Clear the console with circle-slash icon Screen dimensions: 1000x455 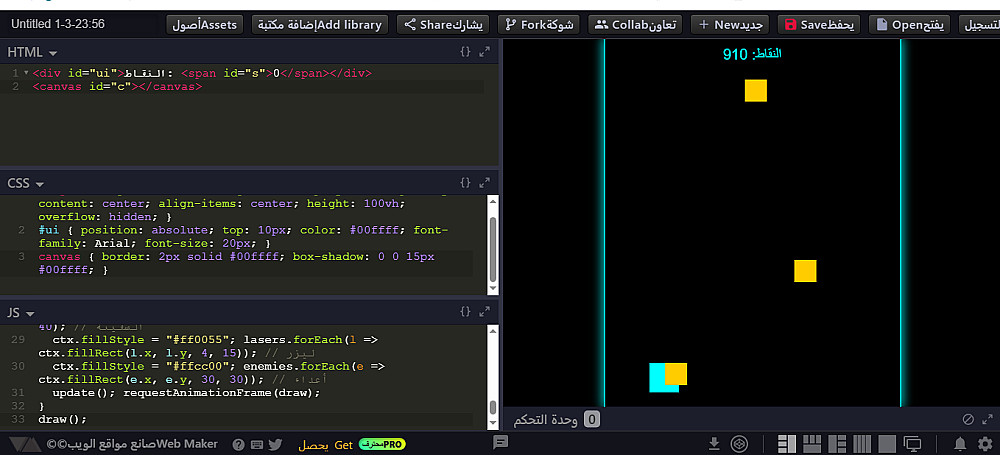[x=968, y=419]
